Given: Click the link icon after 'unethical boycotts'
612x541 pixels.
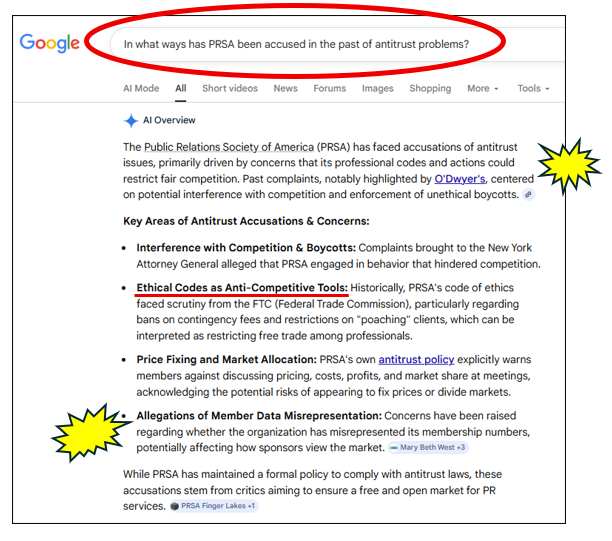Looking at the screenshot, I should click(527, 194).
